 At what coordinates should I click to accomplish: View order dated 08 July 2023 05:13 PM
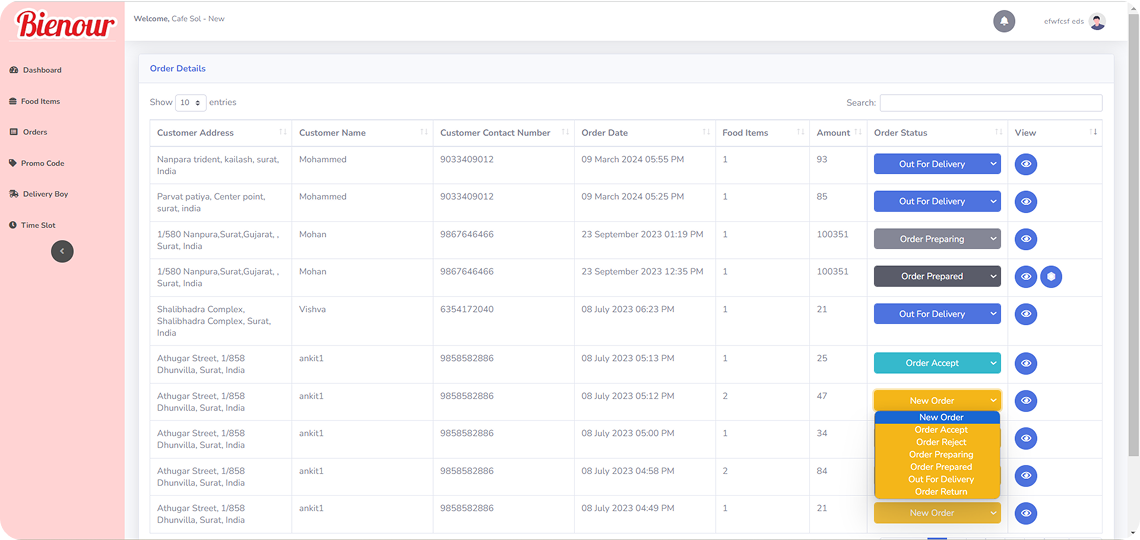click(x=1026, y=363)
